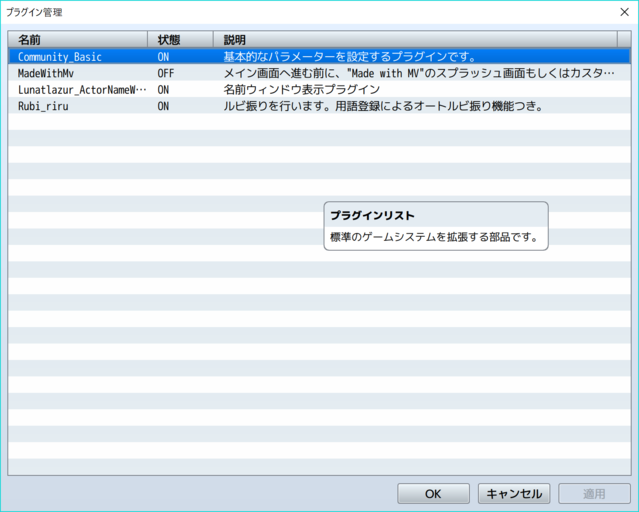Viewport: 639px width, 512px height.
Task: Click the description starting メイン画面へ進む前に
Action: [x=419, y=73]
